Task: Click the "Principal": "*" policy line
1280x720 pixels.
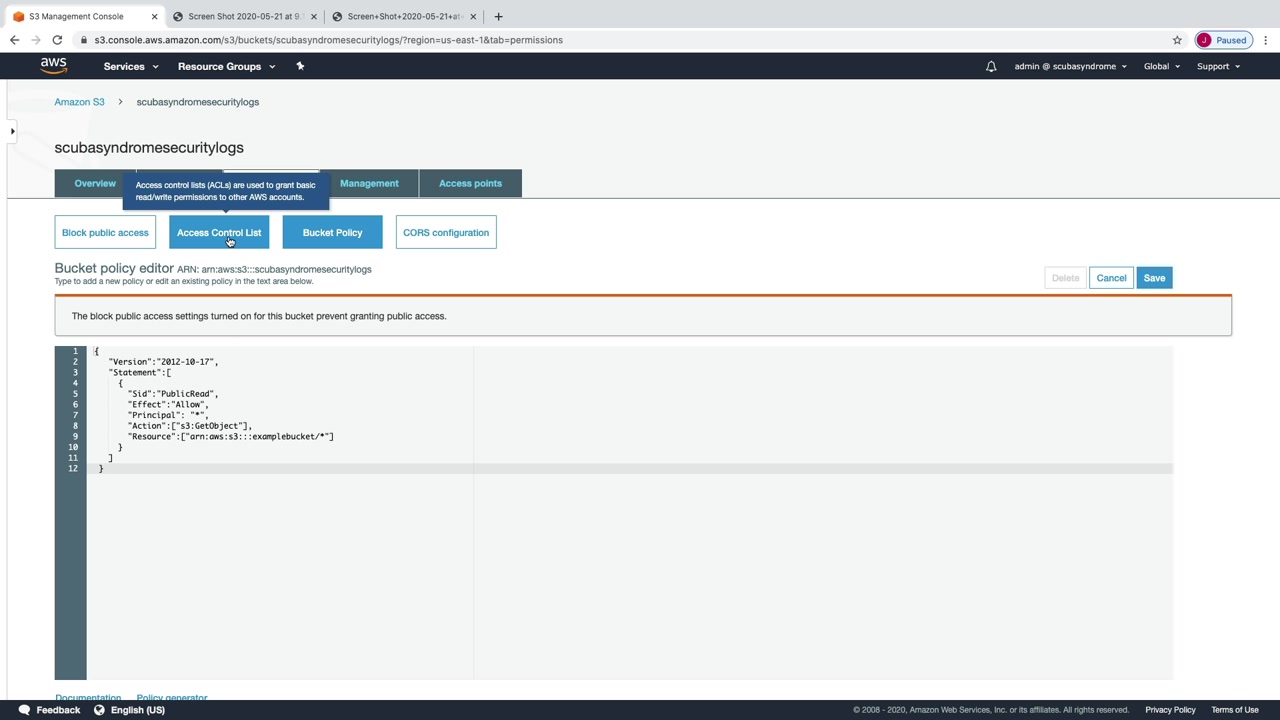Action: click(168, 415)
